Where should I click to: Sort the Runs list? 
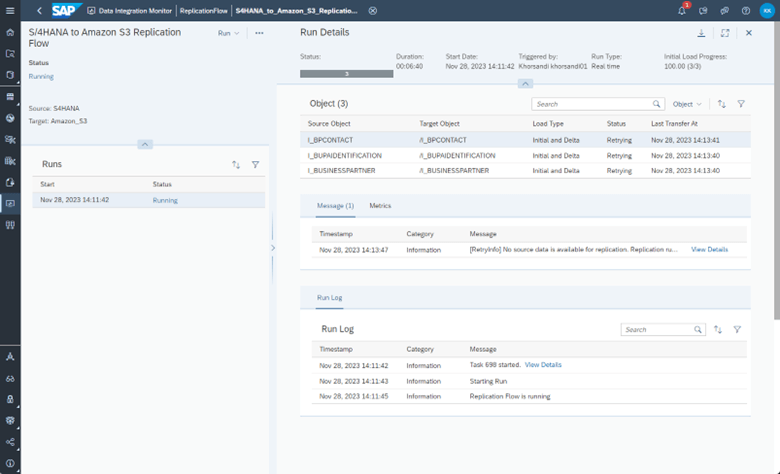[x=236, y=165]
